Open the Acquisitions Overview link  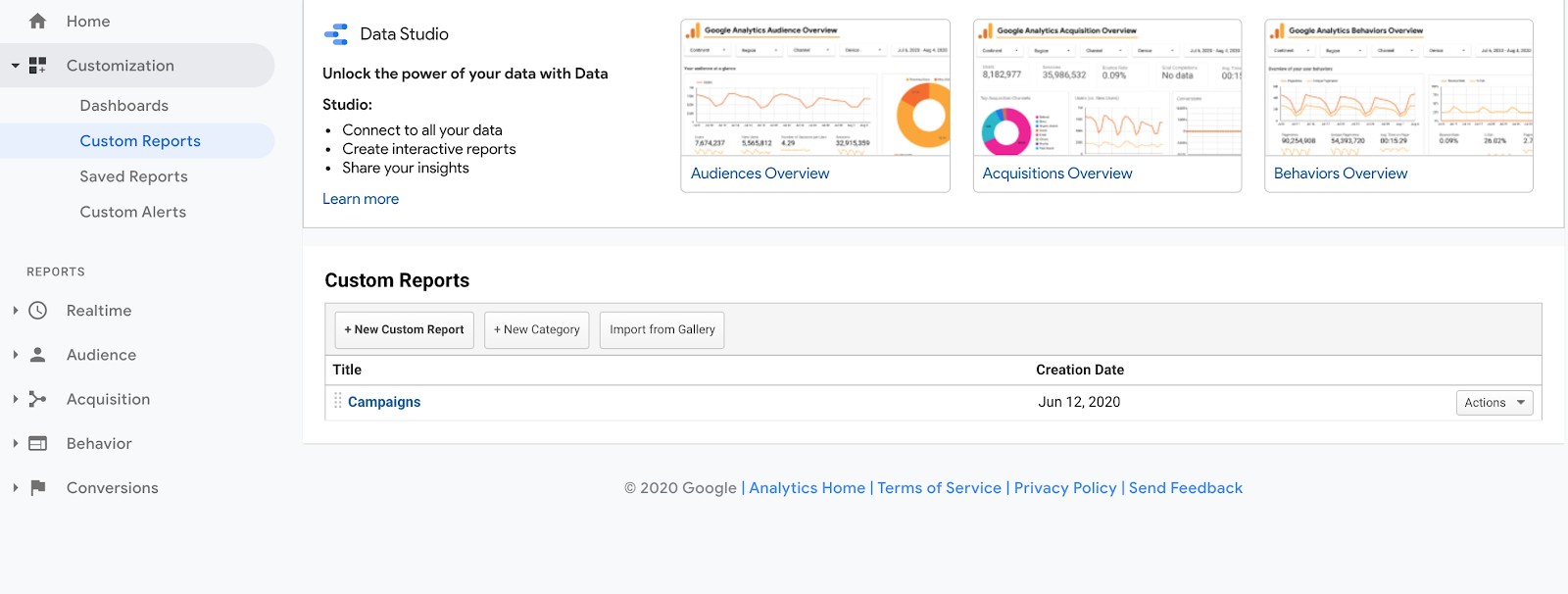click(1057, 173)
